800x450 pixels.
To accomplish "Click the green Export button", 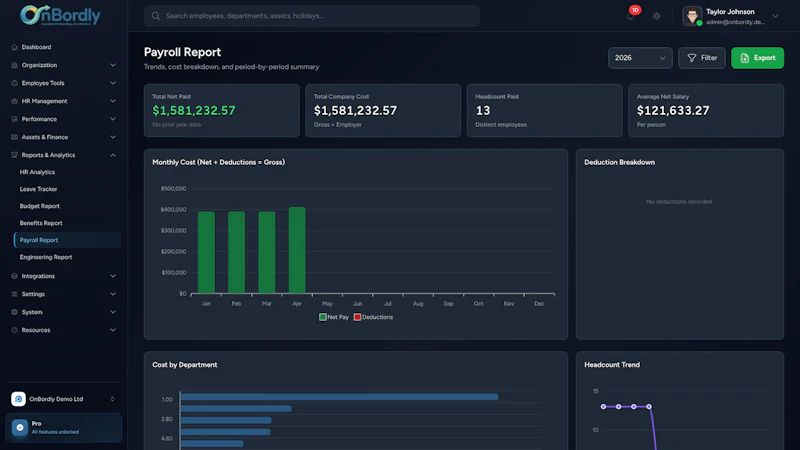I will [757, 58].
